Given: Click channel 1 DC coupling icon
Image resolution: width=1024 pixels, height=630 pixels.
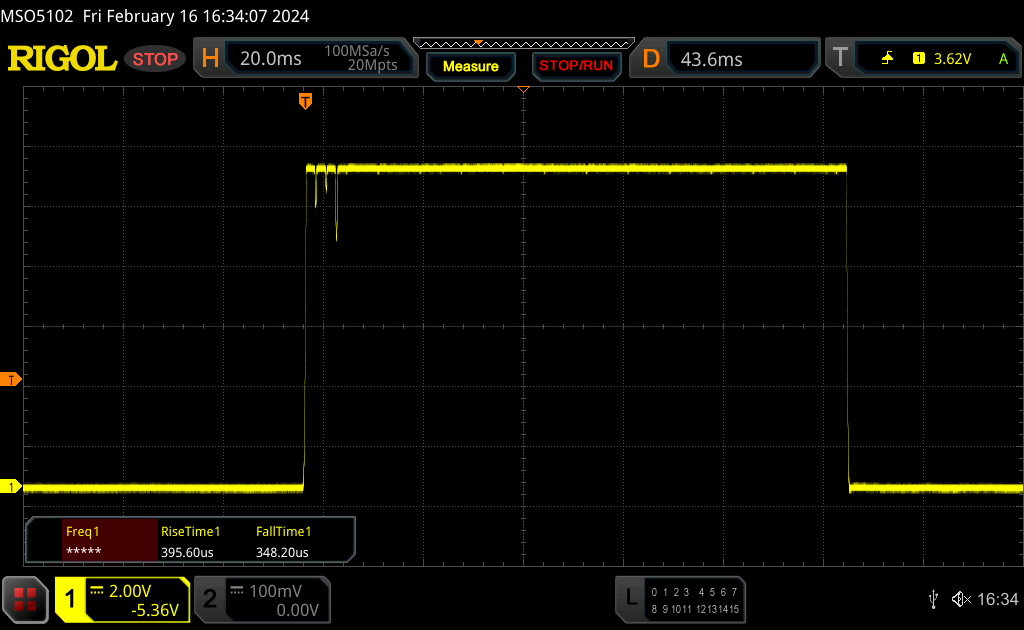Looking at the screenshot, I should coord(97,591).
